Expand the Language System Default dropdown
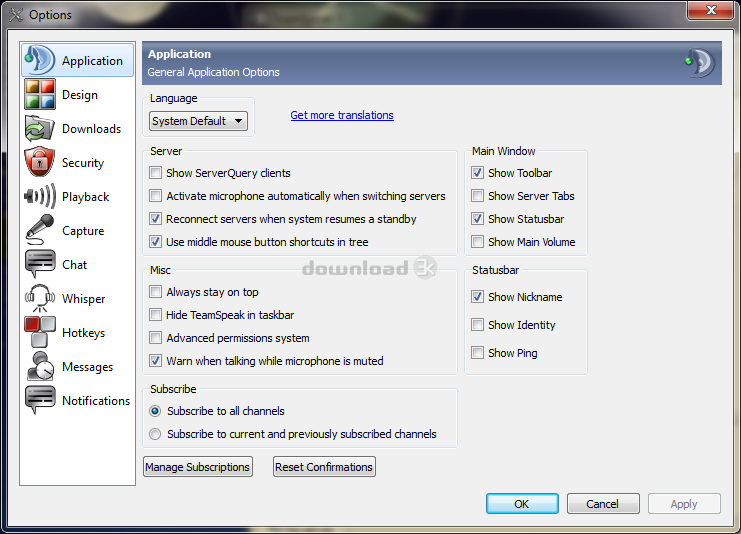The height and width of the screenshot is (534, 741). pyautogui.click(x=199, y=121)
